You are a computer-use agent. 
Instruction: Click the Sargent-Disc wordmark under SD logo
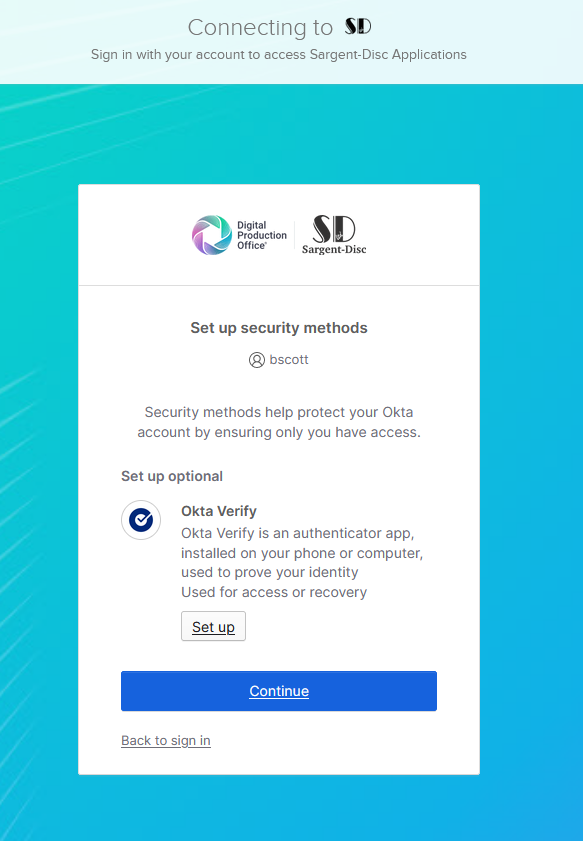(x=334, y=249)
